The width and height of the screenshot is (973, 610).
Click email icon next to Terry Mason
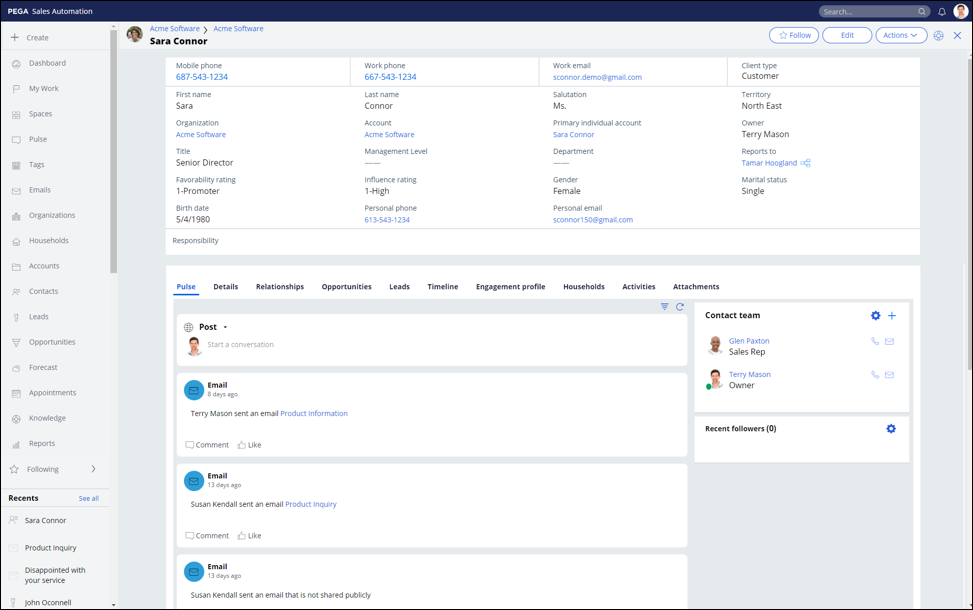[889, 375]
